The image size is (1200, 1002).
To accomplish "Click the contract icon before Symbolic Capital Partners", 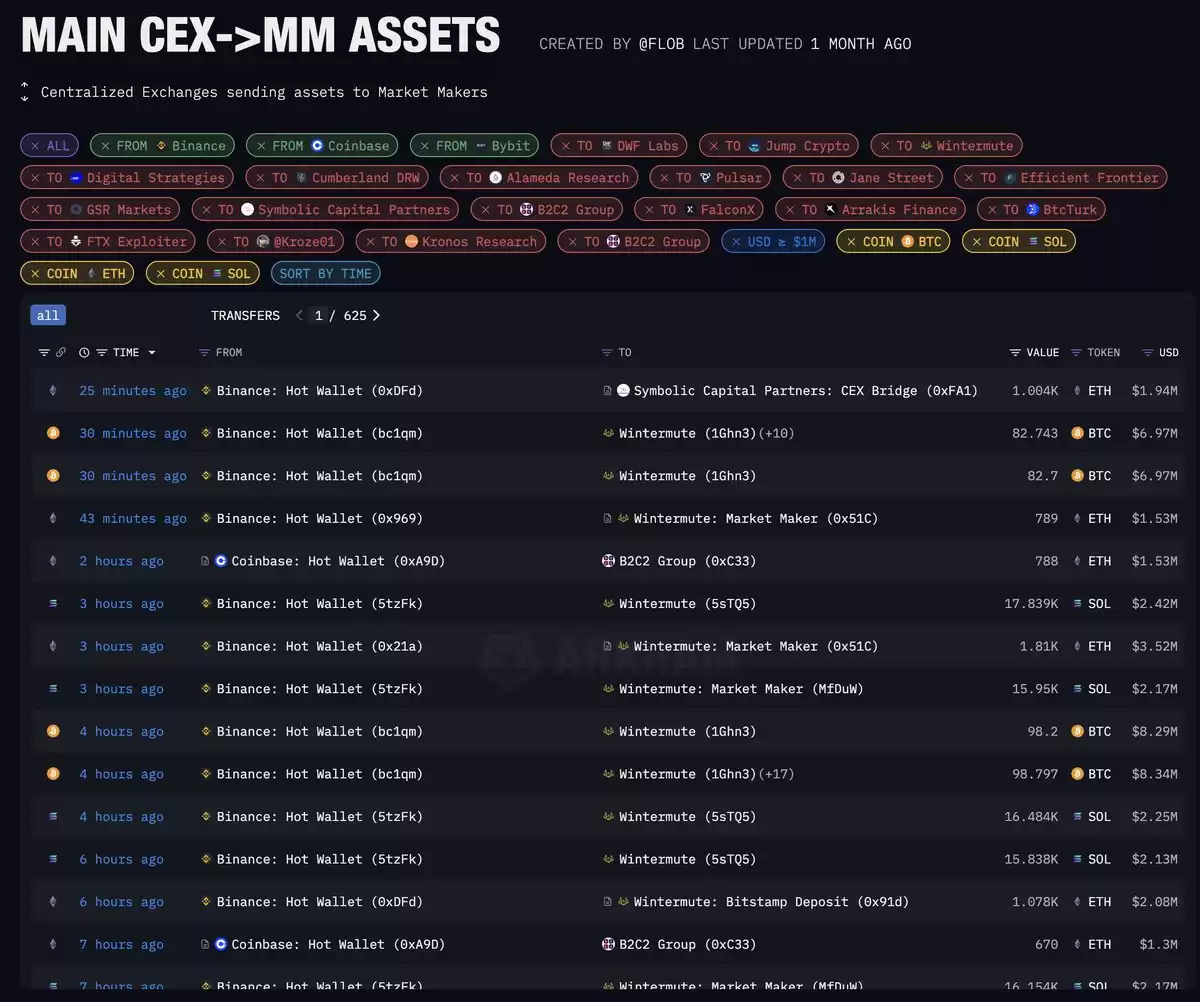I will click(x=607, y=391).
